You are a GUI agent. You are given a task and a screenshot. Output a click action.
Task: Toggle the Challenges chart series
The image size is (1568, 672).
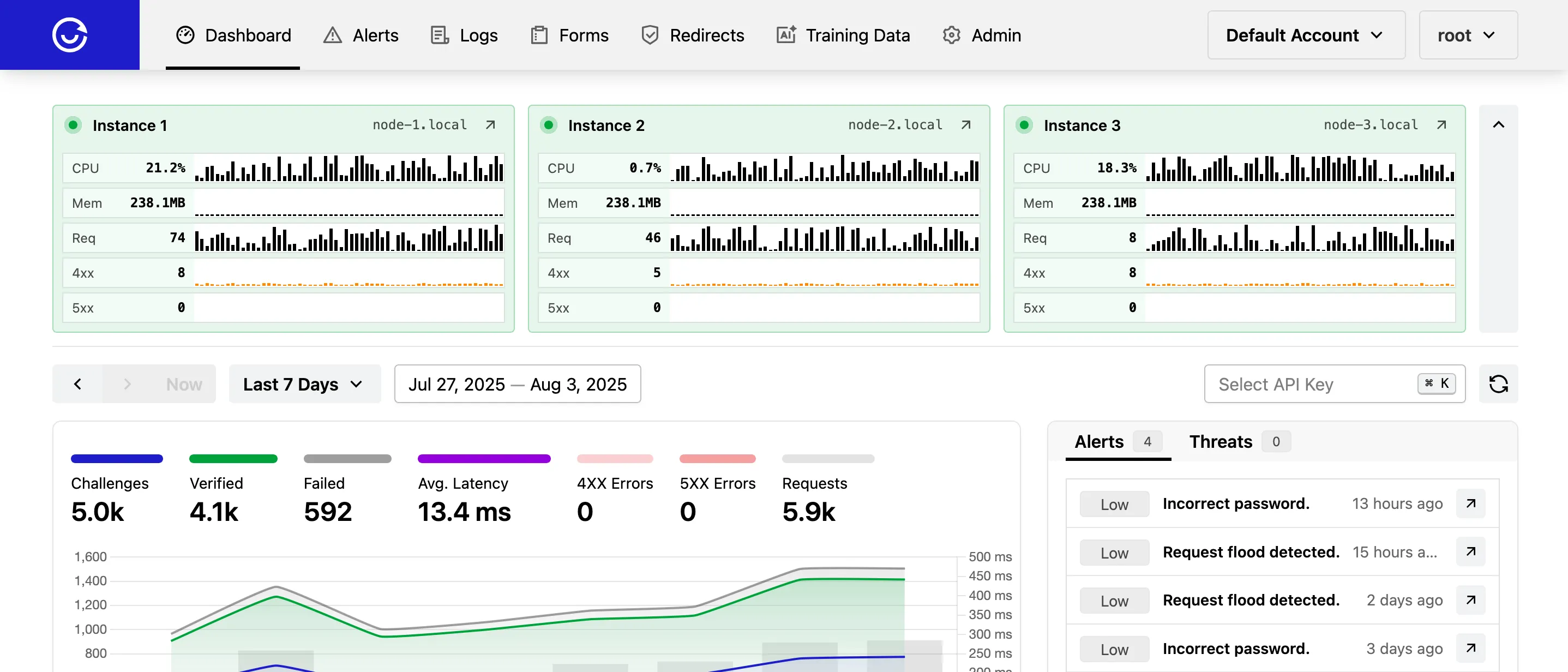point(110,484)
